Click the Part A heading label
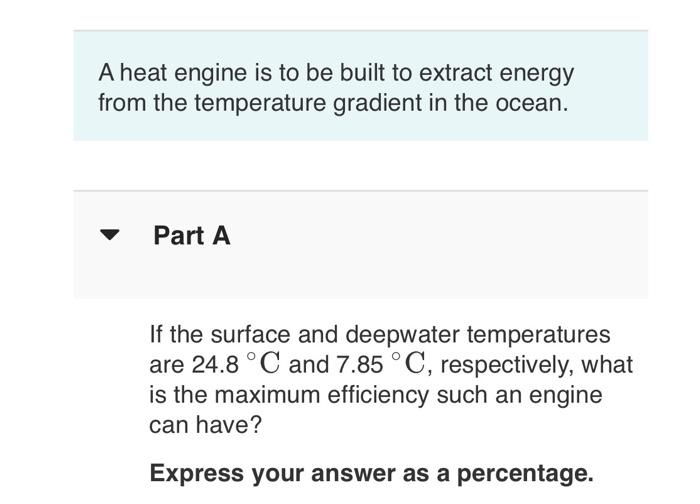The height and width of the screenshot is (504, 700). [192, 235]
